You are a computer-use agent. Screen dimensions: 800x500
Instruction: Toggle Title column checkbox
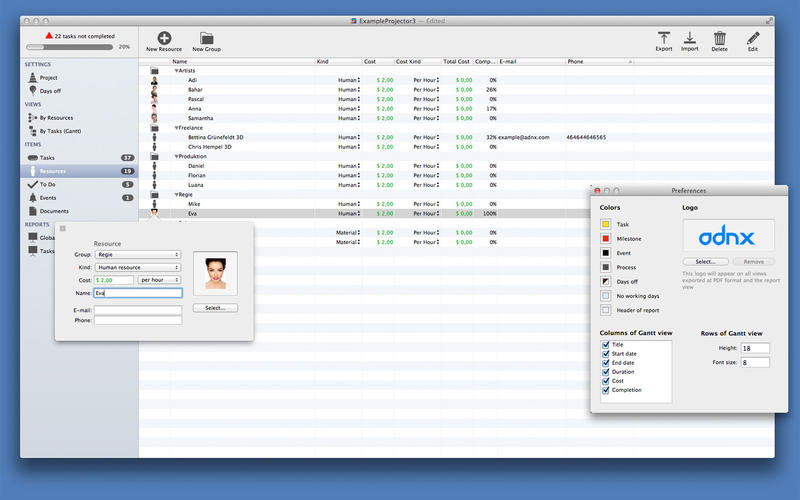click(x=606, y=345)
